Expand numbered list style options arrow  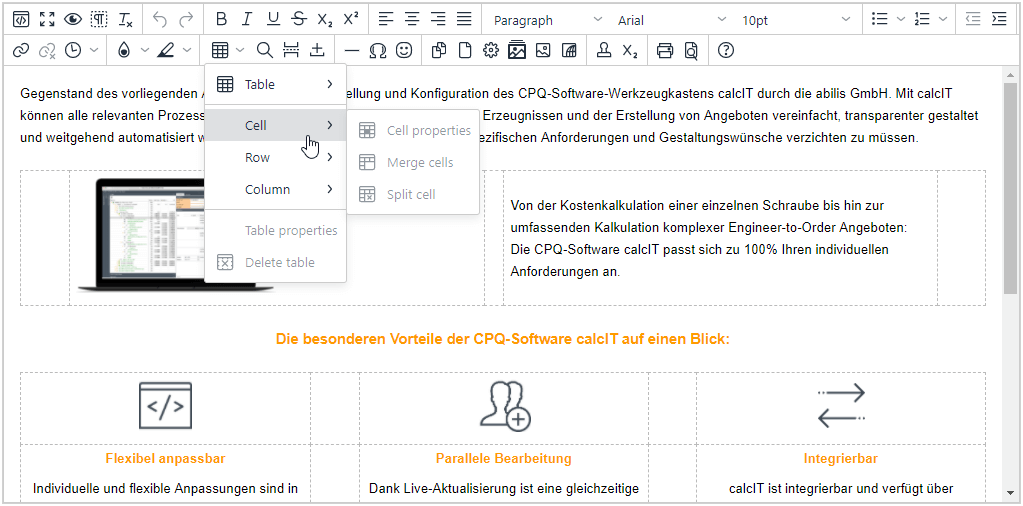point(942,20)
